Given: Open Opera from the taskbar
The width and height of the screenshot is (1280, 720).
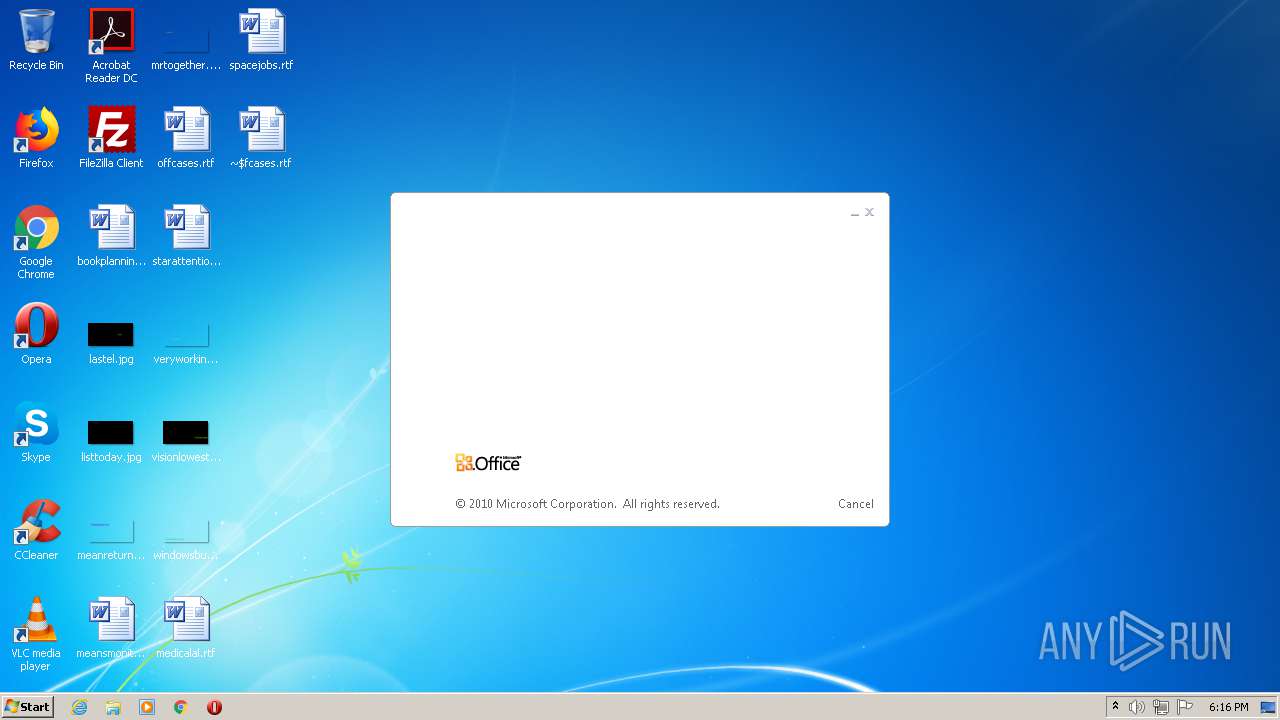Looking at the screenshot, I should pos(214,707).
